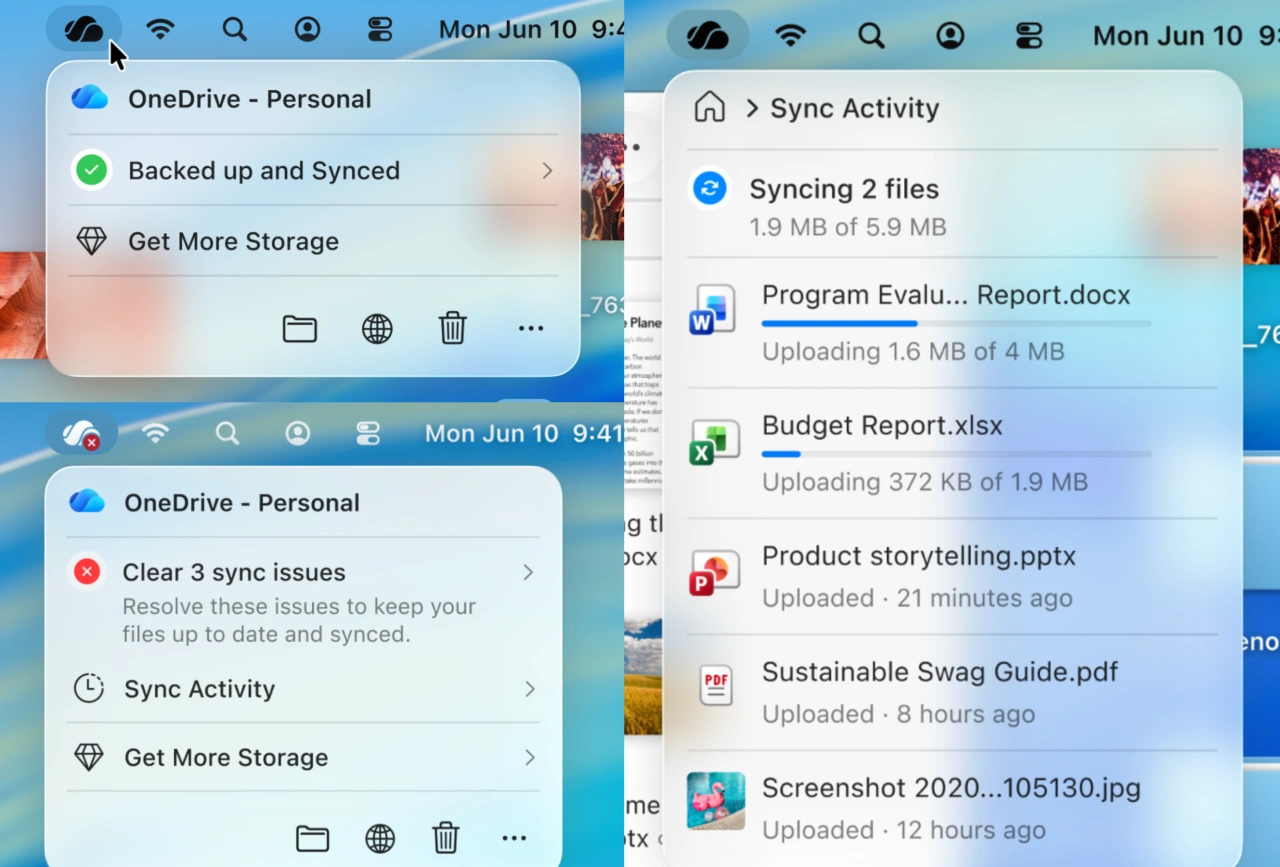Select Get More Storage
Viewport: 1280px width, 867px height.
tap(232, 241)
